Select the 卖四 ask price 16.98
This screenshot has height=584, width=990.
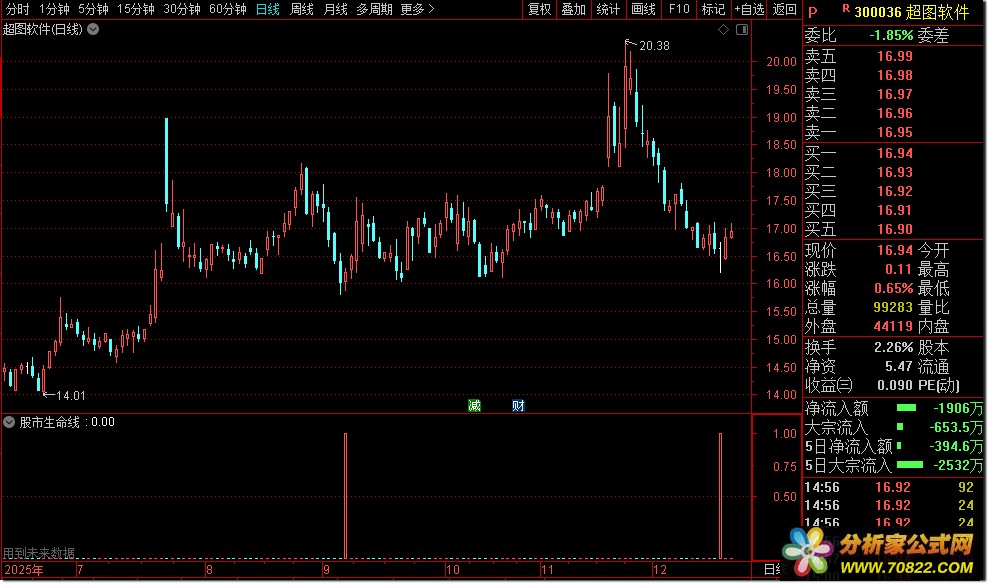click(895, 75)
